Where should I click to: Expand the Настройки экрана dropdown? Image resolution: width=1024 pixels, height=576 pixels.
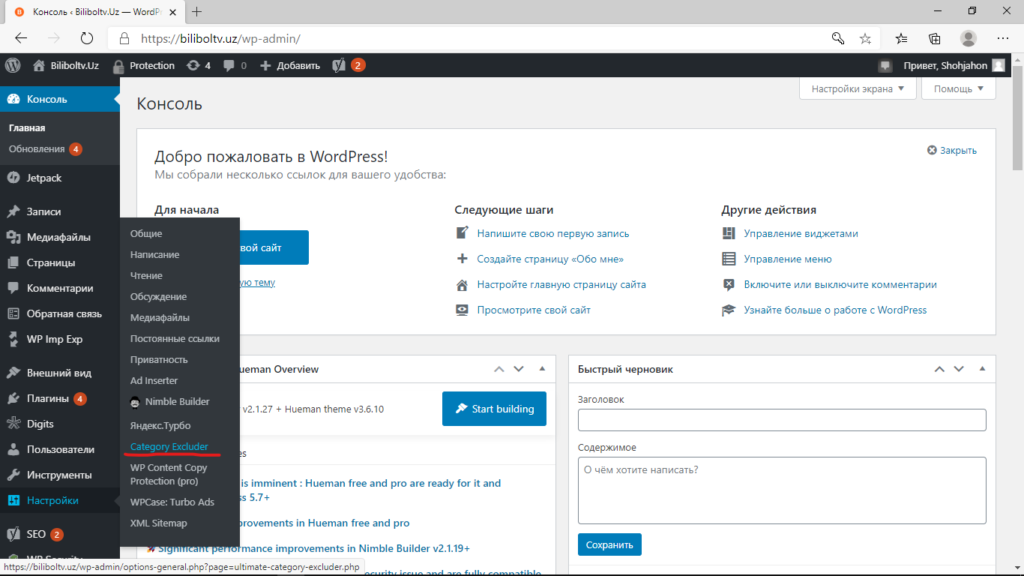tap(858, 88)
